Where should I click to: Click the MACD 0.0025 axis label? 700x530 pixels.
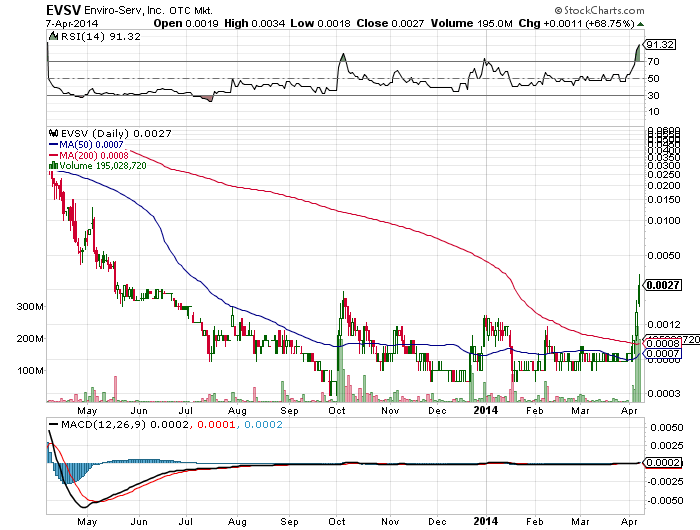pyautogui.click(x=667, y=446)
